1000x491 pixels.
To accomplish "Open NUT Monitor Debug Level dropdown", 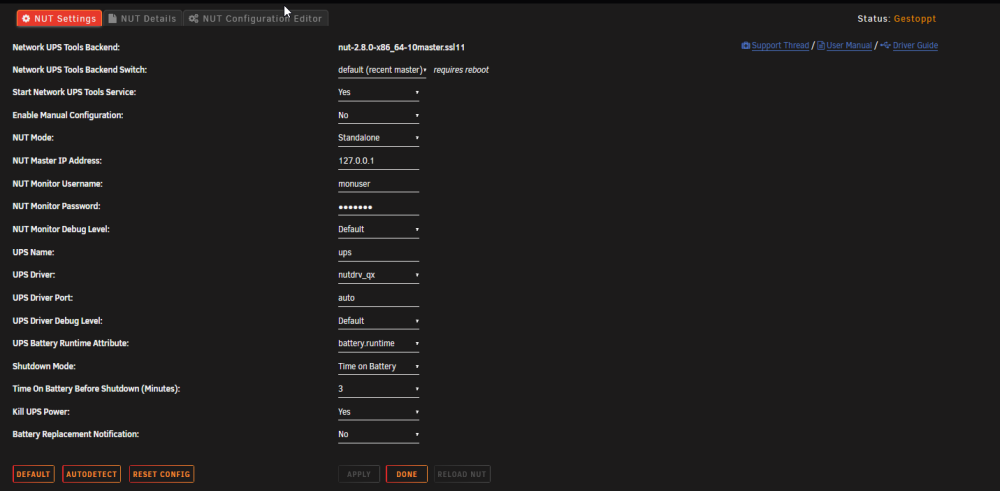I will 378,230.
